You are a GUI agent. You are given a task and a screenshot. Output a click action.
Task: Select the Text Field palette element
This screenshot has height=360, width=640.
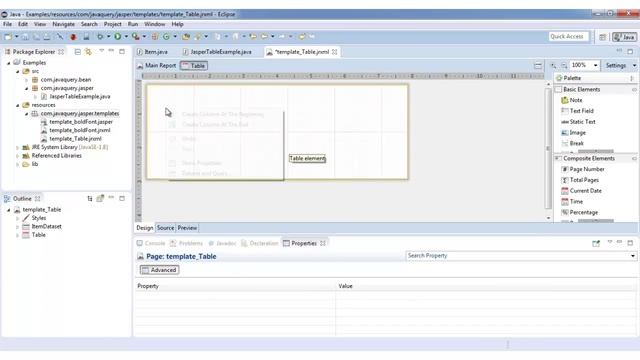(x=577, y=111)
